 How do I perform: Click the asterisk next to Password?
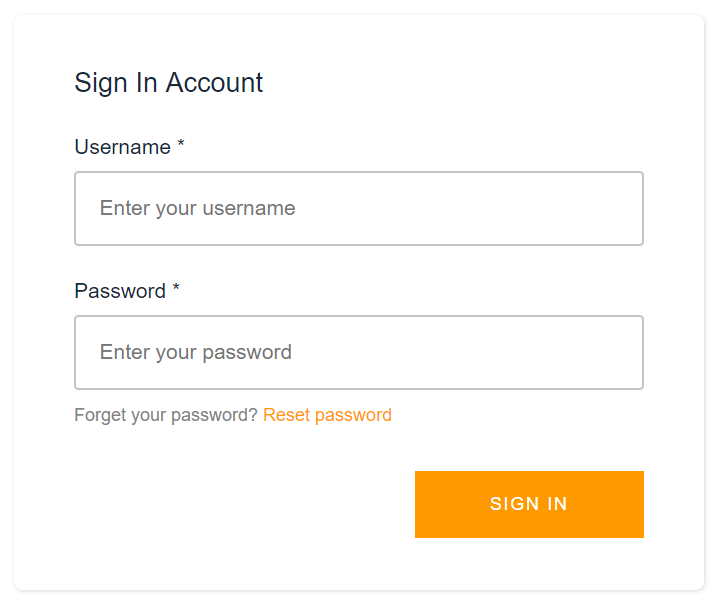tap(176, 290)
